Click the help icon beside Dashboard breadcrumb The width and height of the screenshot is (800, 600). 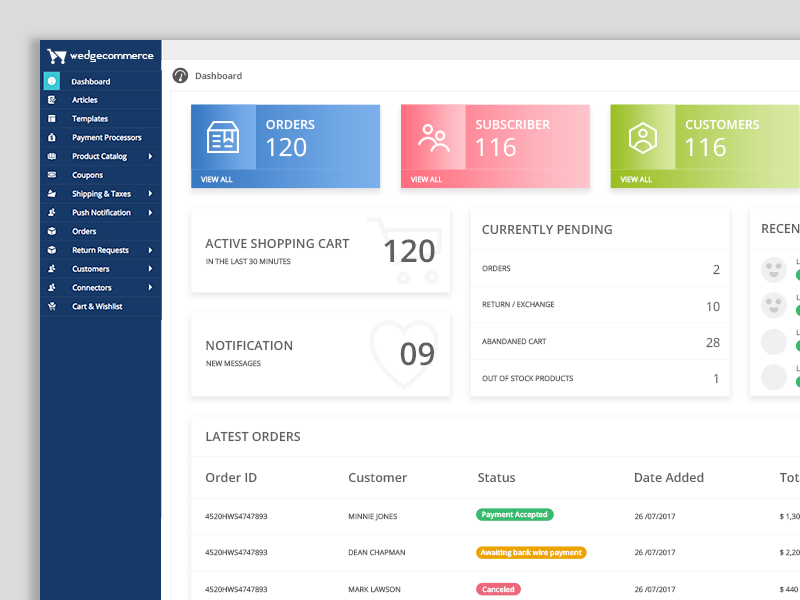pos(180,75)
